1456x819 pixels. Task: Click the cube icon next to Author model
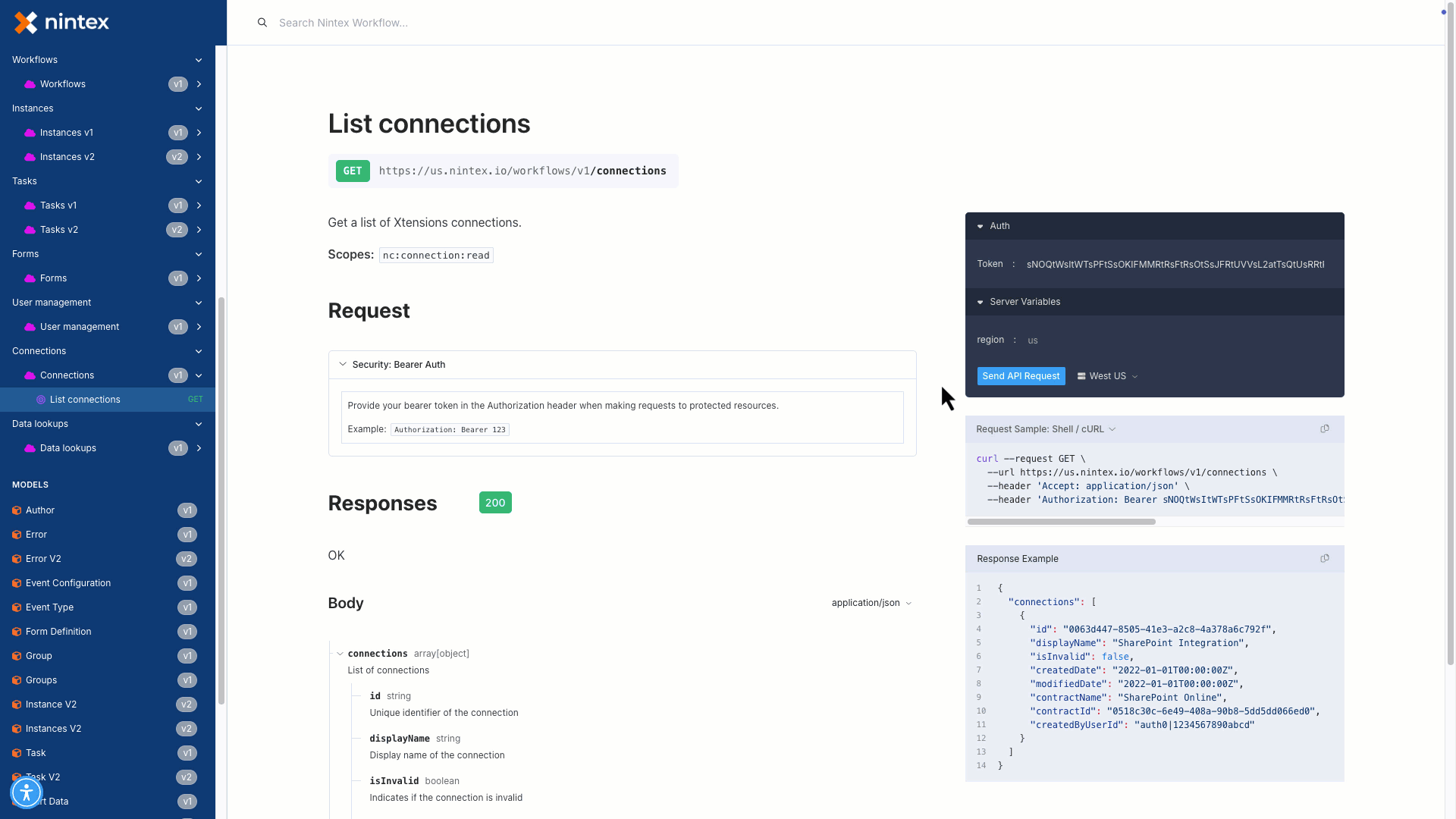(x=17, y=510)
